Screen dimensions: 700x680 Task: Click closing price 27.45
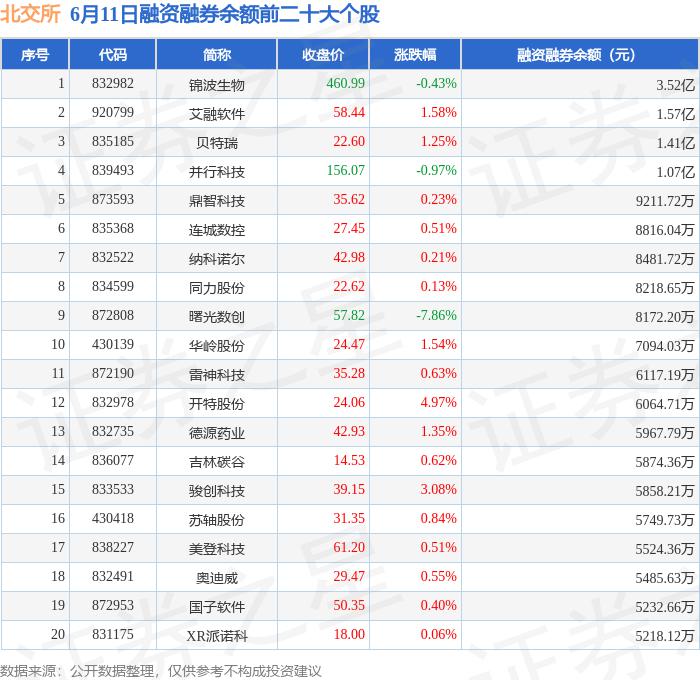pos(349,229)
